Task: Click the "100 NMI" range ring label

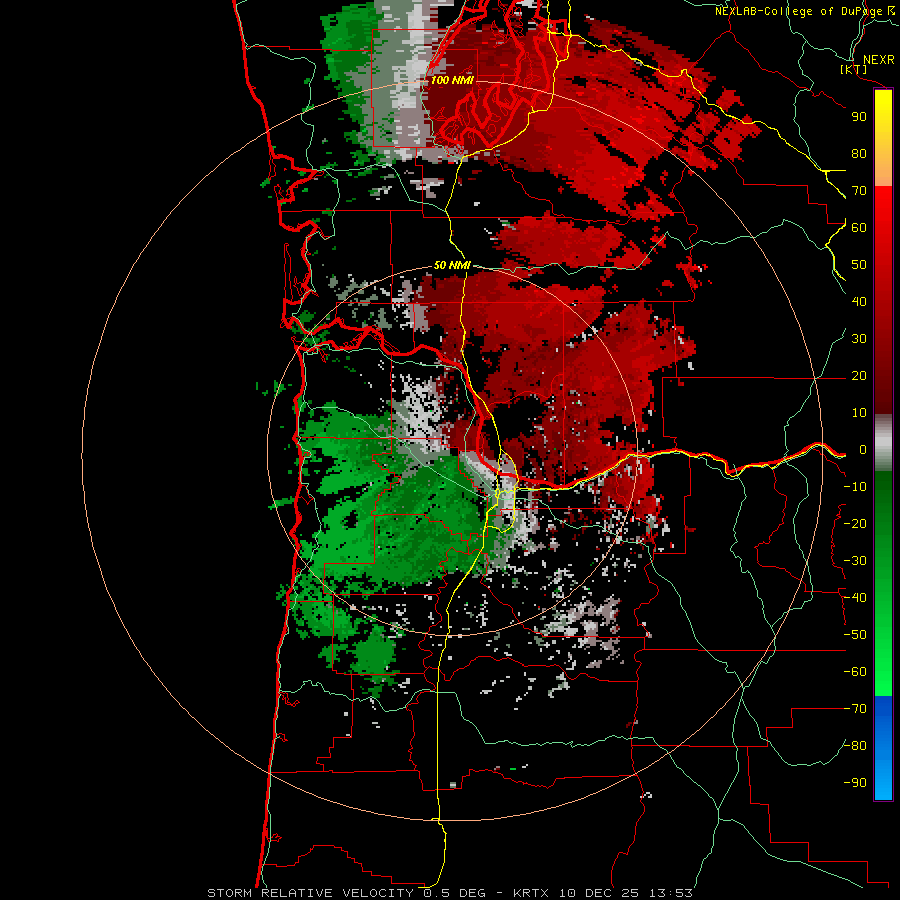Action: tap(452, 80)
